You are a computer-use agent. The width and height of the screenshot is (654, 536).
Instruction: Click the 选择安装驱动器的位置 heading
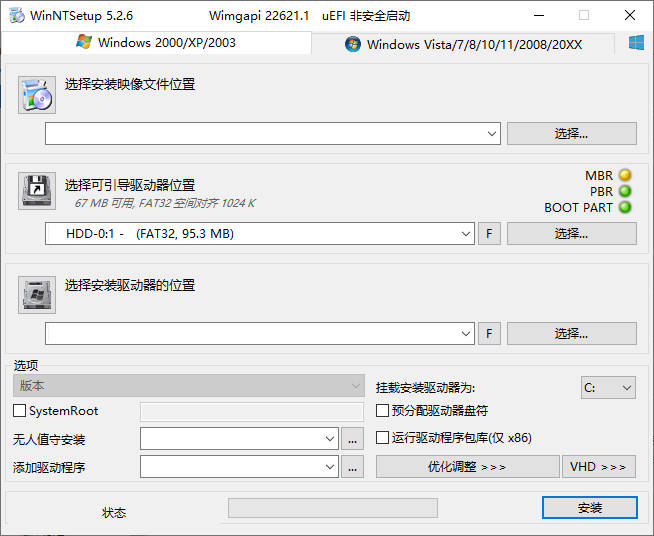point(130,285)
